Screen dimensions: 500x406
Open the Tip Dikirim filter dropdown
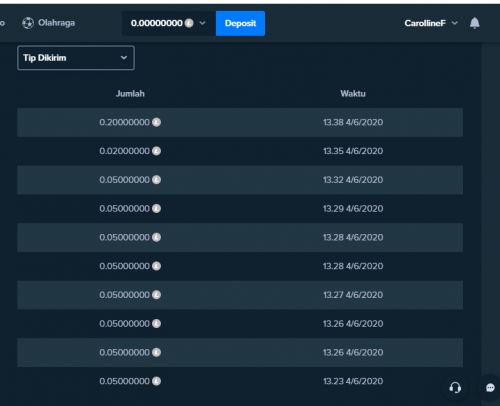click(x=76, y=58)
